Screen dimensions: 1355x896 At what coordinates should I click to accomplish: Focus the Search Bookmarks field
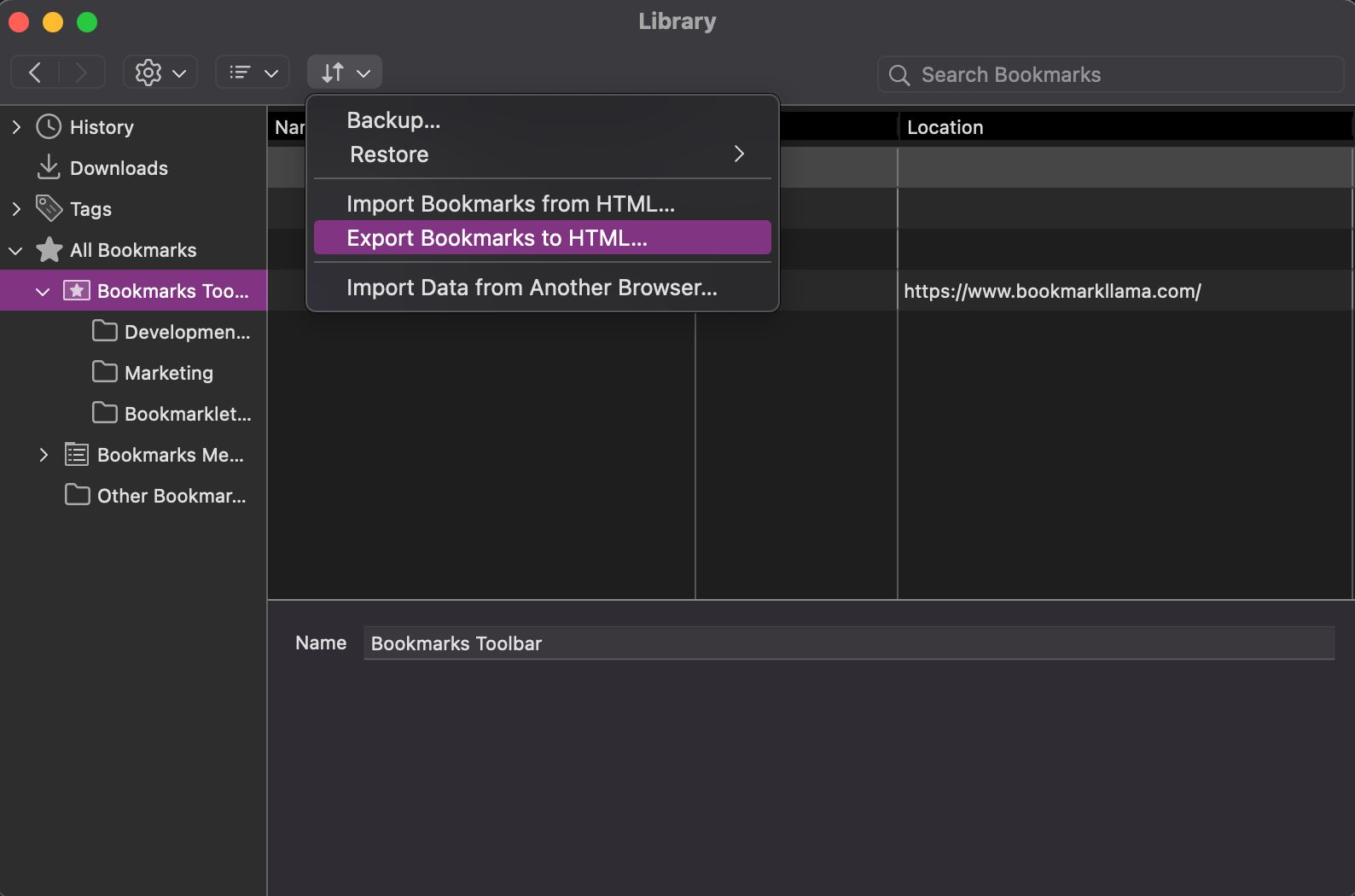click(x=1110, y=75)
